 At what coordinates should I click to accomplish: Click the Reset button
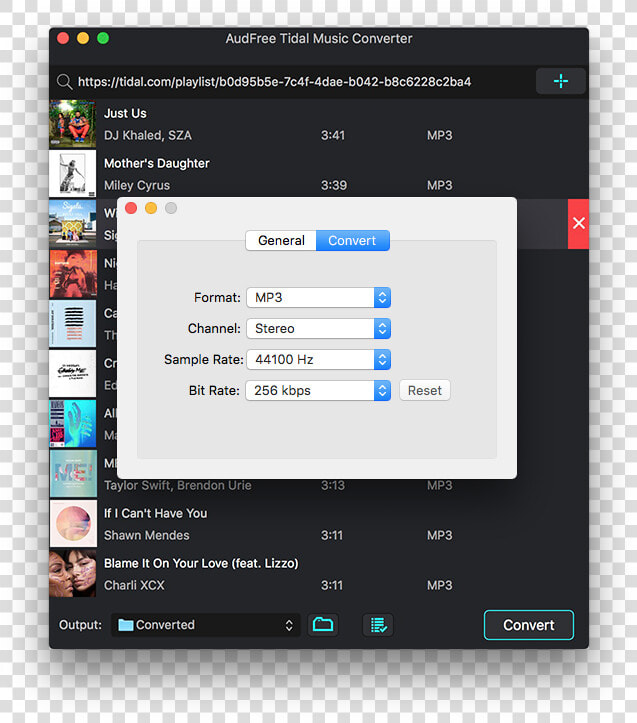click(x=425, y=391)
